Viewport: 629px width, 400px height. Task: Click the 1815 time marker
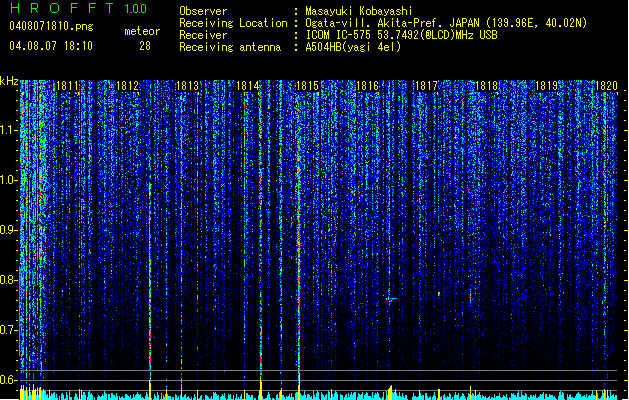pyautogui.click(x=307, y=86)
